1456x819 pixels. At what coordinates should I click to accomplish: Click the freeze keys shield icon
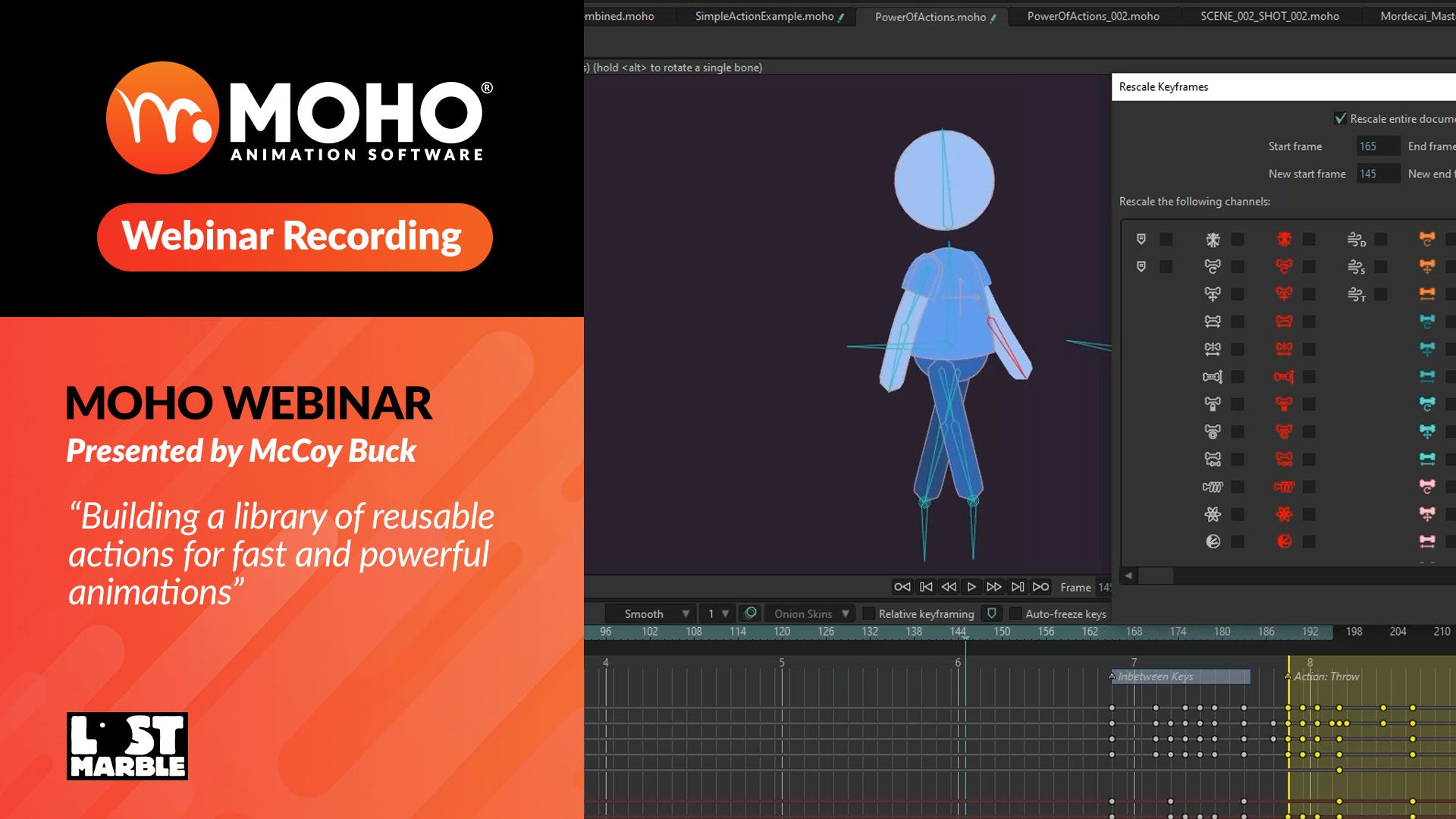click(991, 613)
